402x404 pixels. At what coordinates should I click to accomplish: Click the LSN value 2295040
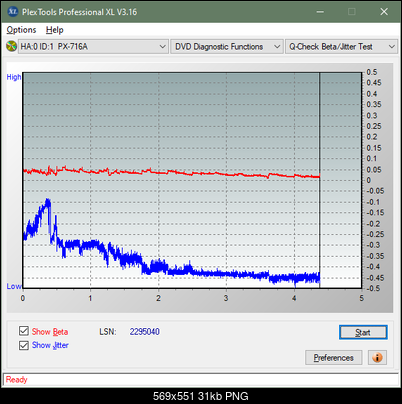[145, 332]
